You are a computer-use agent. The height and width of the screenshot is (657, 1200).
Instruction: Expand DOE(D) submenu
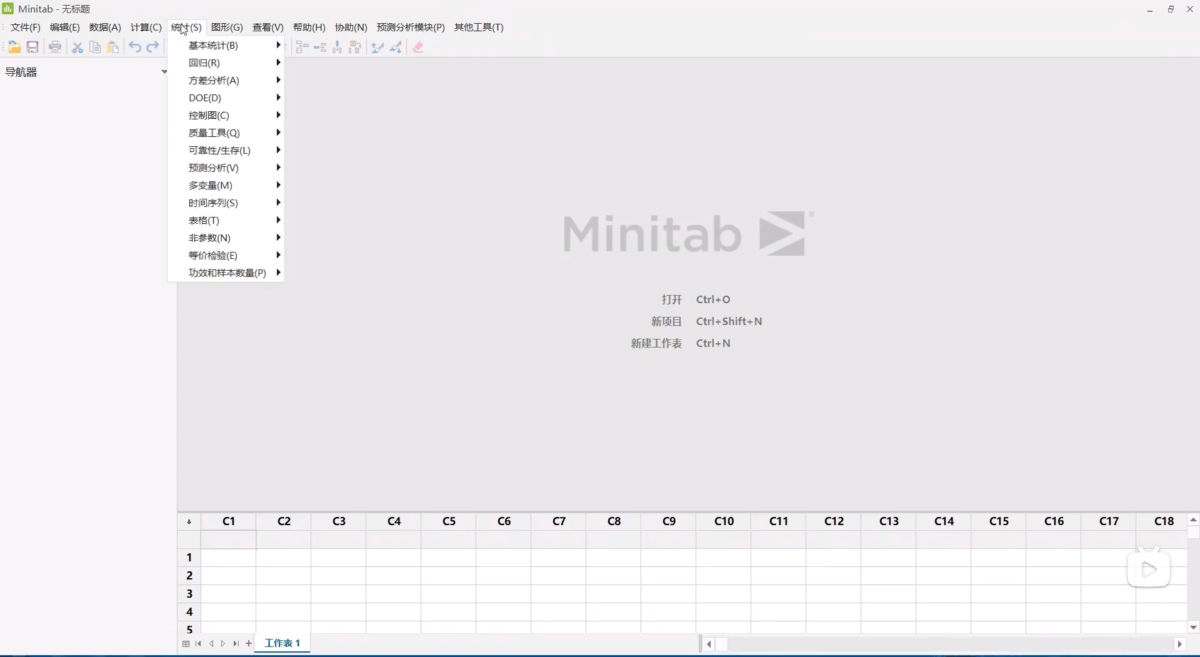tap(226, 98)
